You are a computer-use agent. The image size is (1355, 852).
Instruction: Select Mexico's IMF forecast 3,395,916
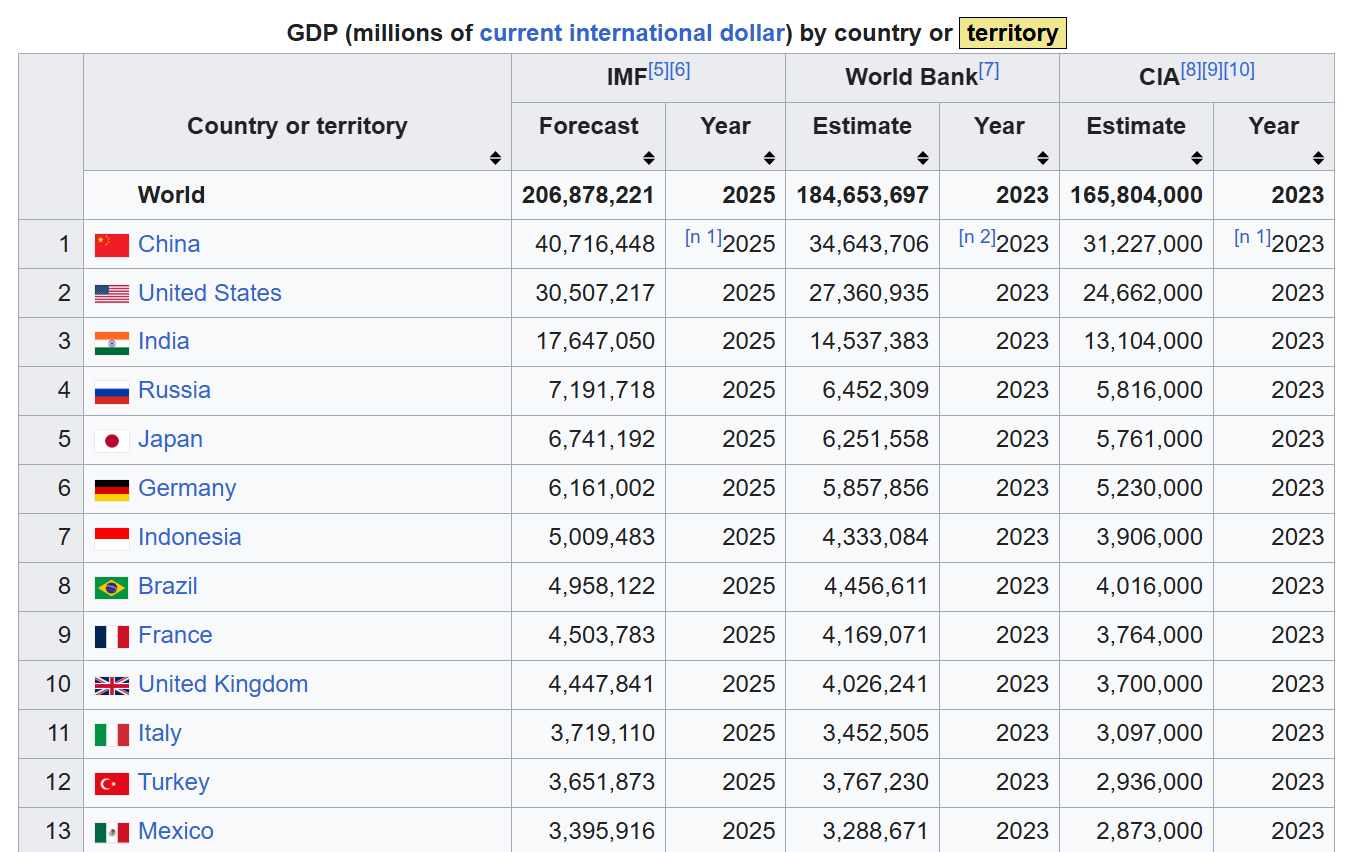(x=602, y=831)
